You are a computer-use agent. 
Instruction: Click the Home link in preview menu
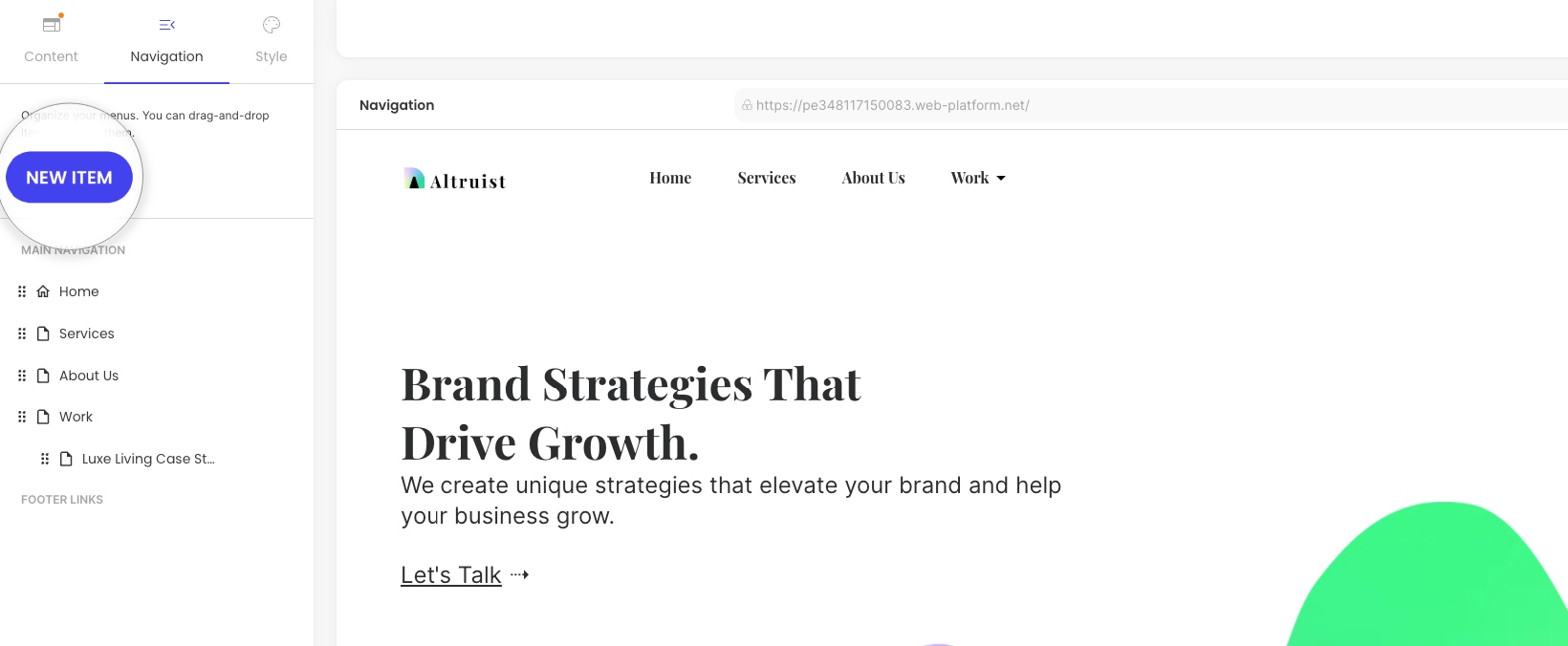point(670,178)
